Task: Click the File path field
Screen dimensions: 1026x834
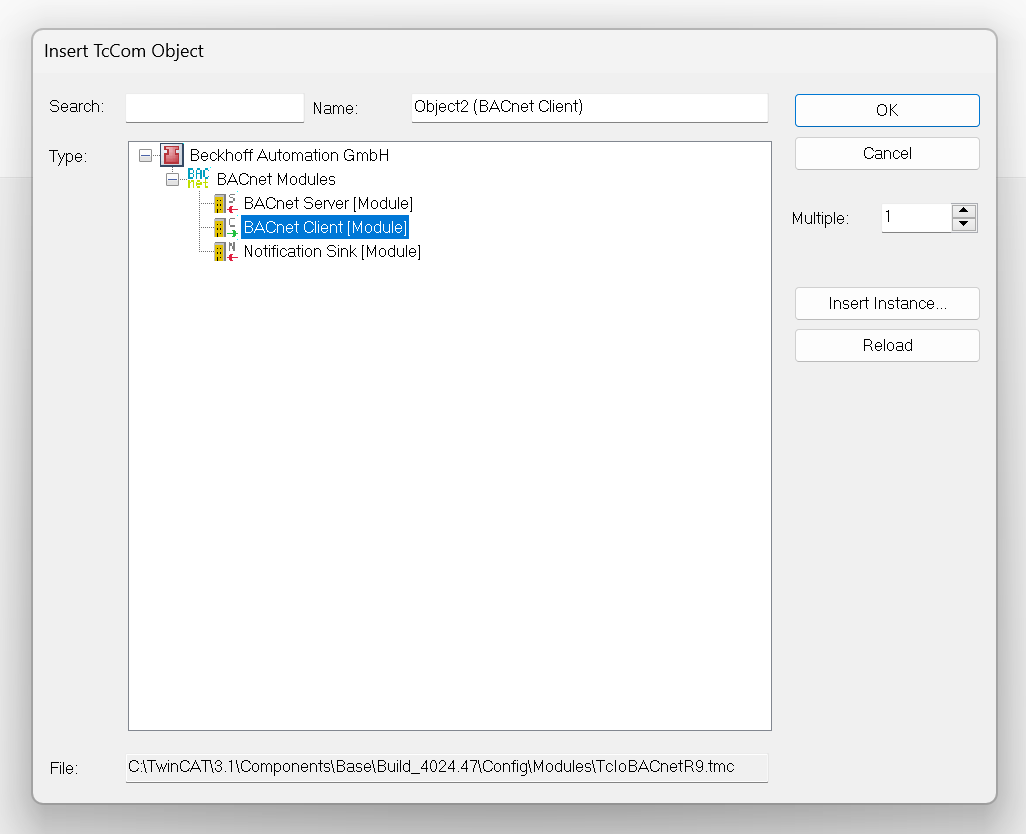Action: [x=446, y=768]
